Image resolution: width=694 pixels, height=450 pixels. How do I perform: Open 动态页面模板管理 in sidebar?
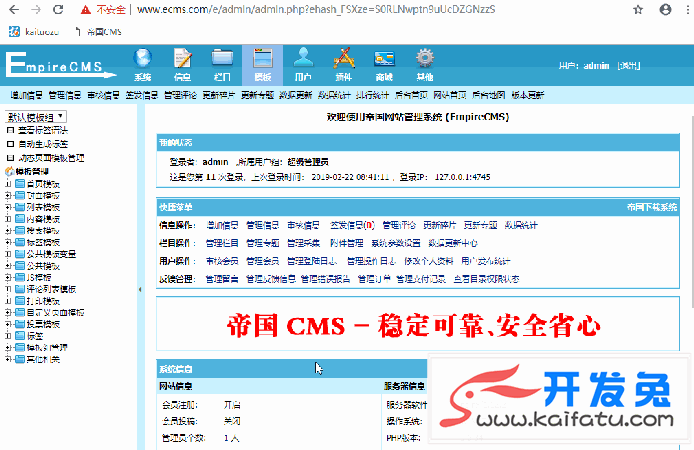pyautogui.click(x=51, y=158)
